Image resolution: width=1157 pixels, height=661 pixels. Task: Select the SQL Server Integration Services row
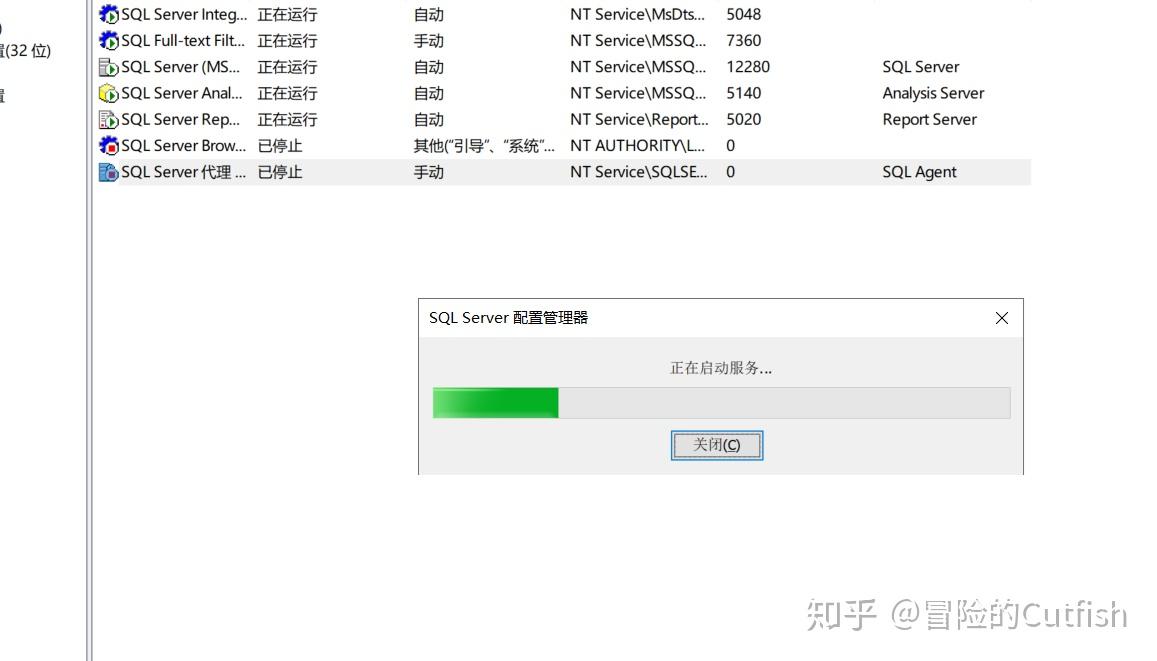point(300,14)
